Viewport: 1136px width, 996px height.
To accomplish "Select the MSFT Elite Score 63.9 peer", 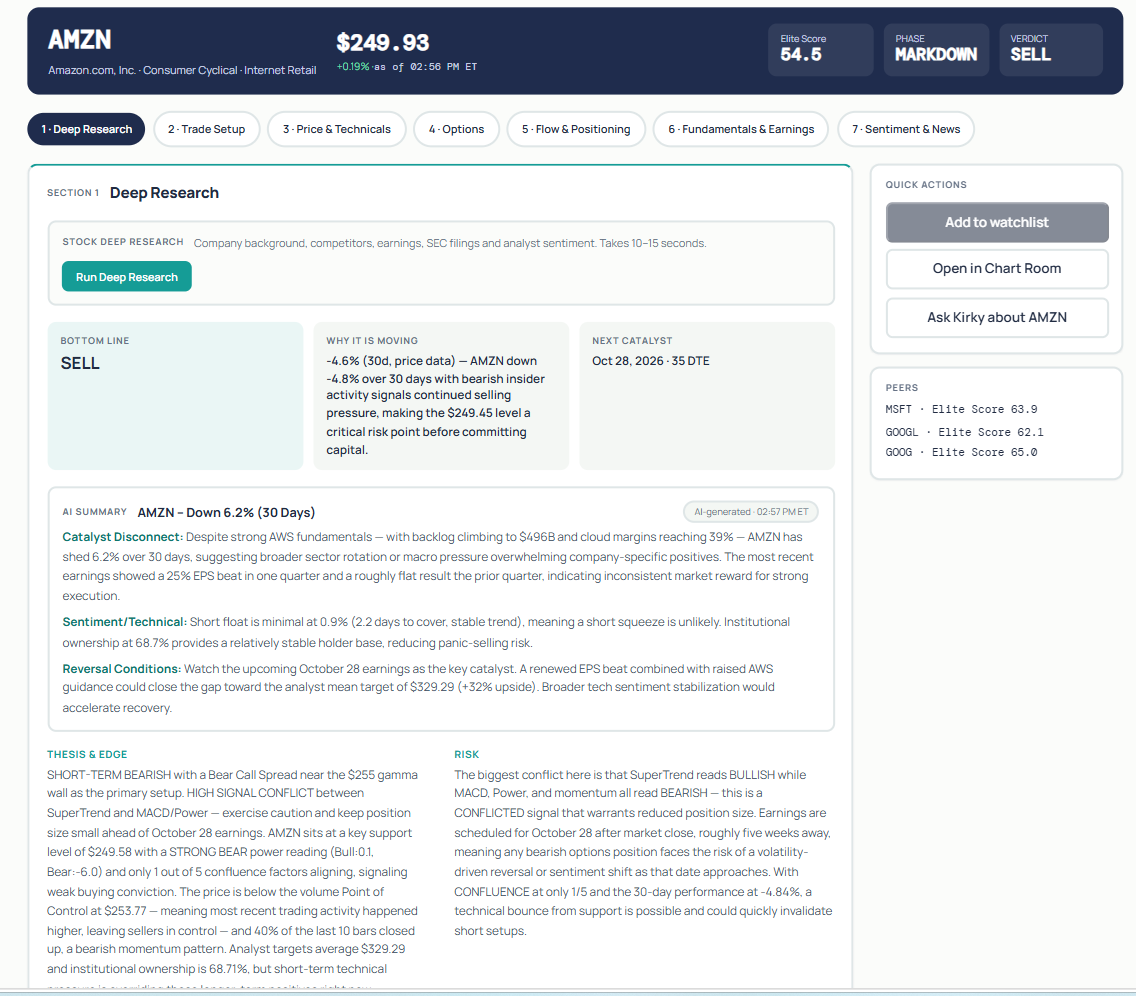I will 961,409.
